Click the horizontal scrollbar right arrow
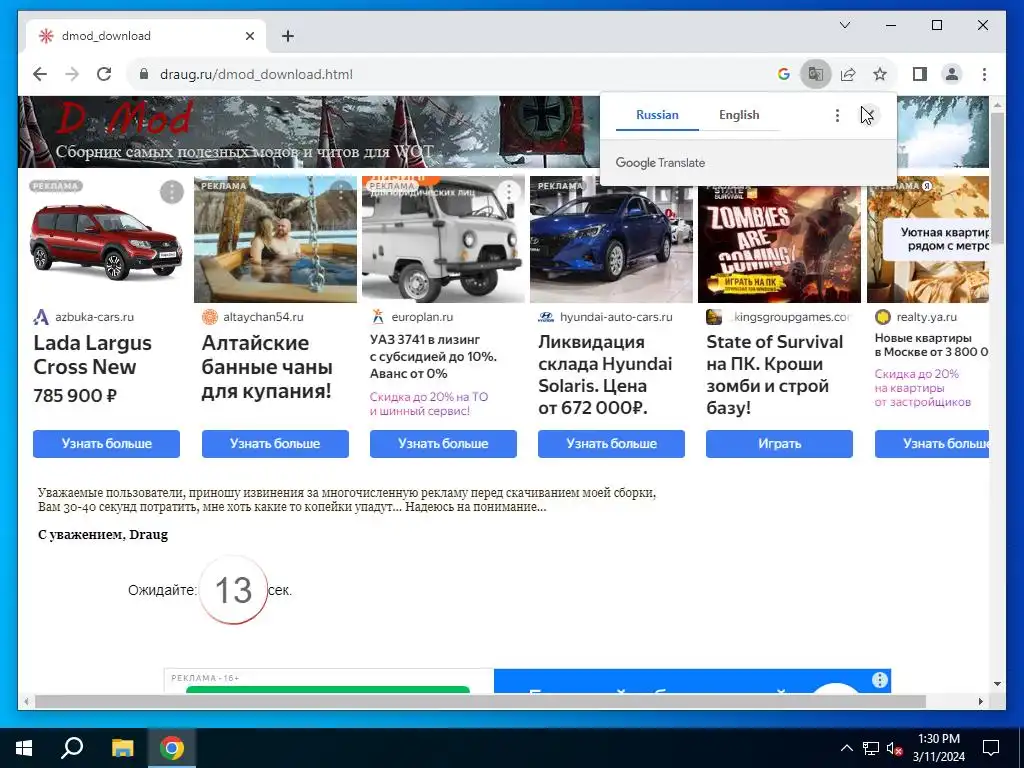This screenshot has width=1024, height=768. tap(980, 701)
